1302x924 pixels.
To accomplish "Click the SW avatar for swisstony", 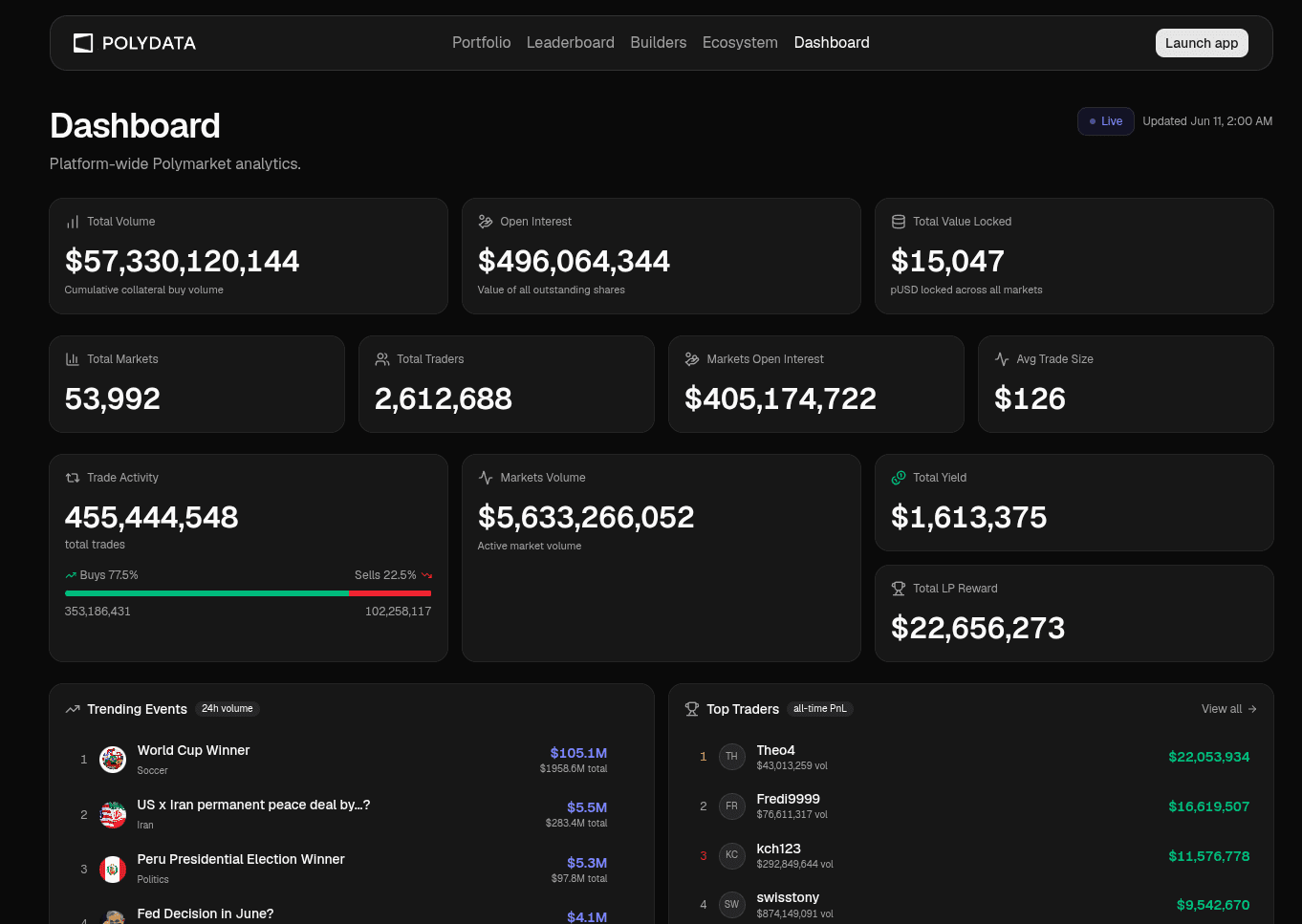I will (731, 905).
